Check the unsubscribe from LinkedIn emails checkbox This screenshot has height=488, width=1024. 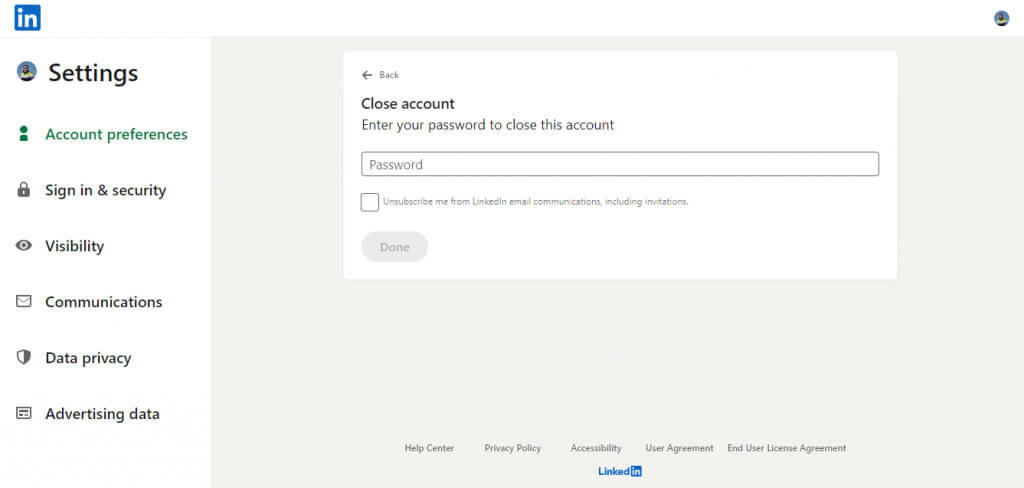click(370, 202)
